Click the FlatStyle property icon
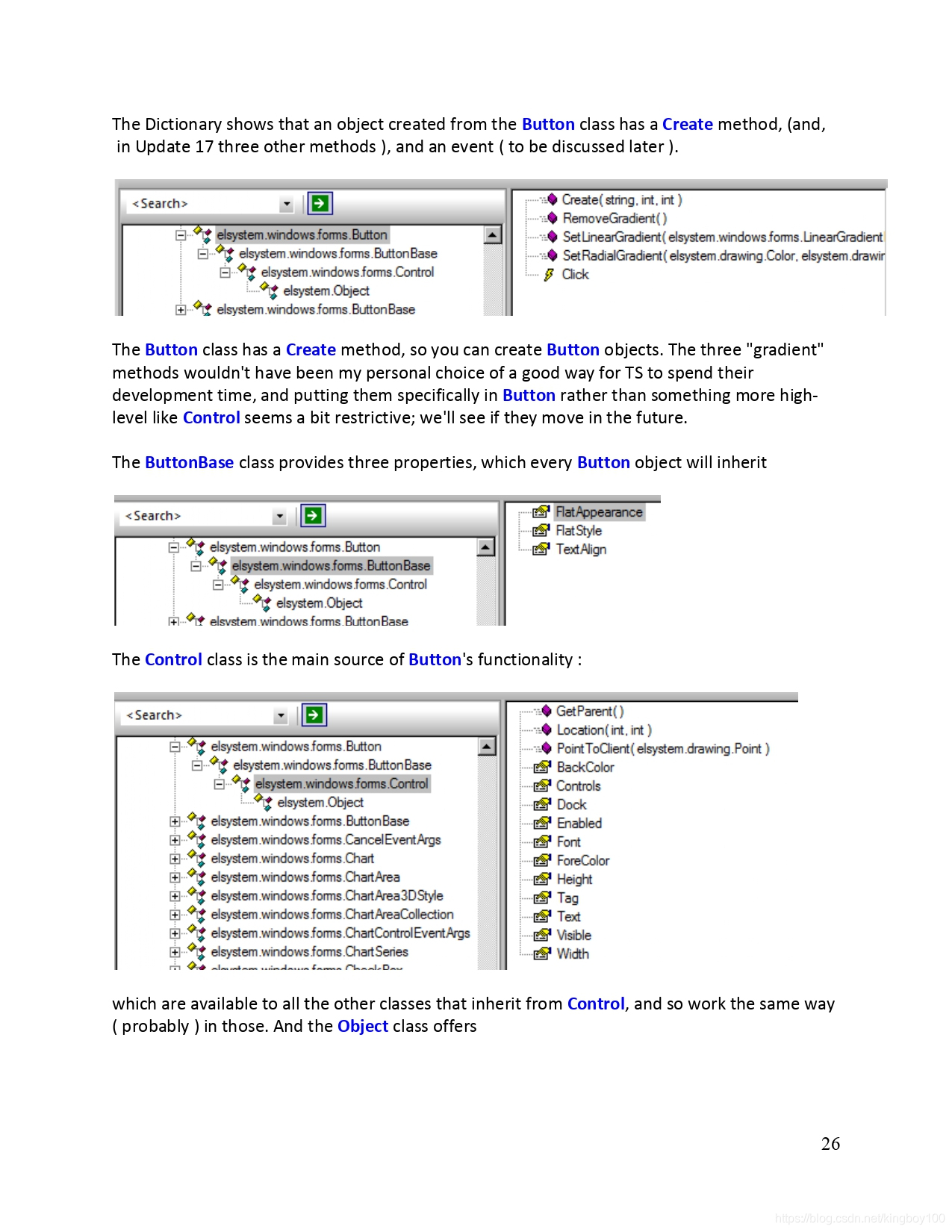The height and width of the screenshot is (1232, 952). 541,530
